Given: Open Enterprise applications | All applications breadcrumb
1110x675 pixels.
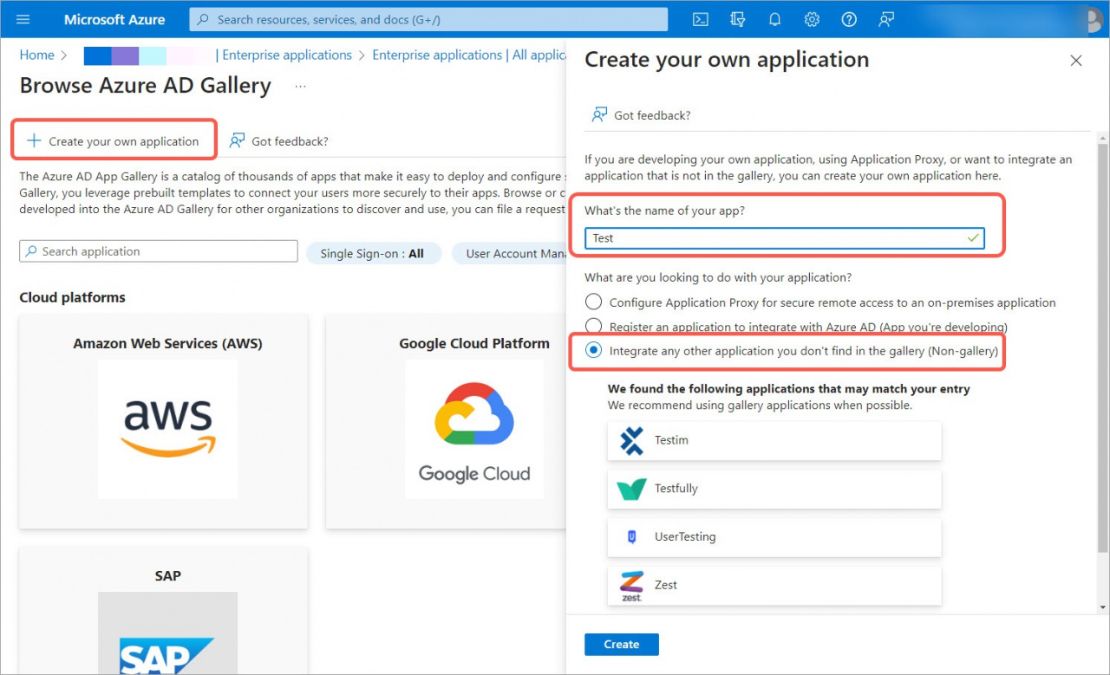Looking at the screenshot, I should click(469, 55).
